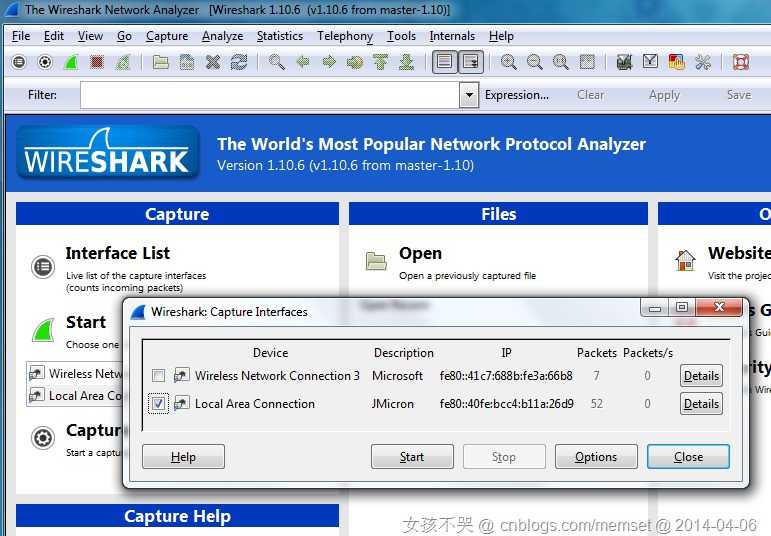Click the Website house icon
The width and height of the screenshot is (771, 536).
pos(685,260)
